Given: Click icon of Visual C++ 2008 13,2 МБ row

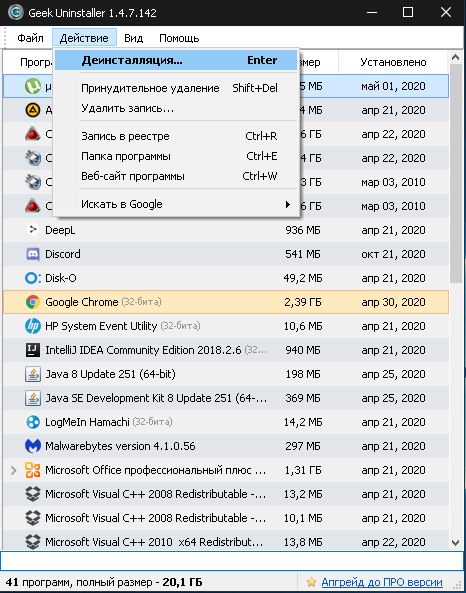Looking at the screenshot, I should (33, 494).
